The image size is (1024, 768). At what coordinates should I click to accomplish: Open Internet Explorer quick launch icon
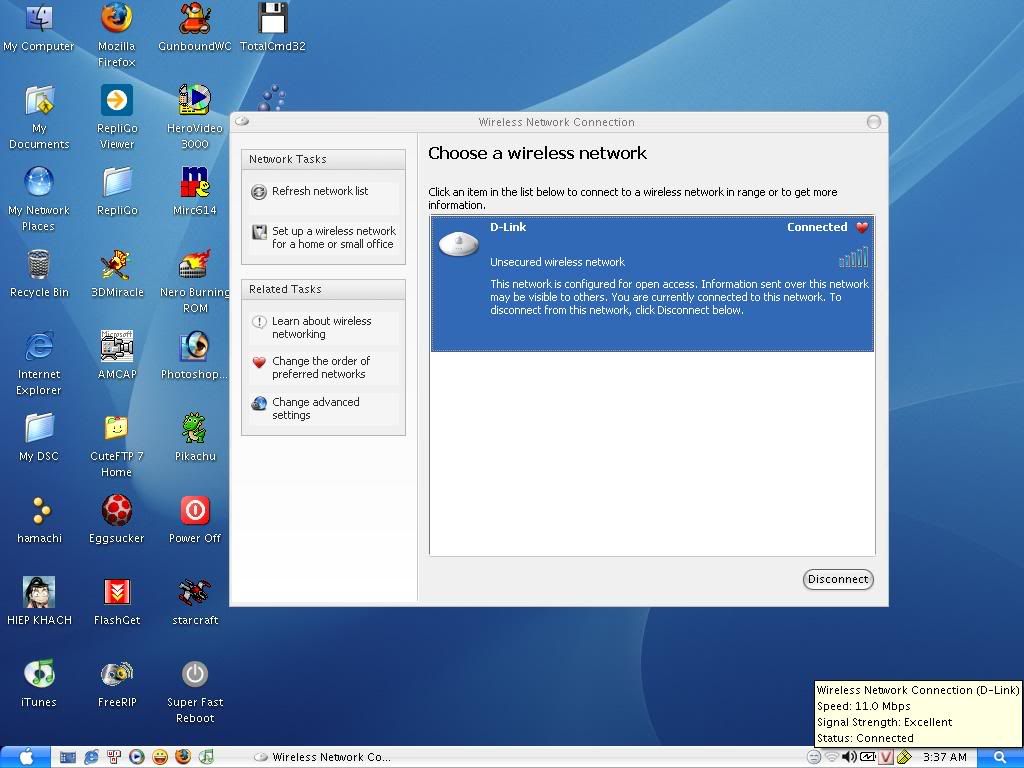(91, 757)
